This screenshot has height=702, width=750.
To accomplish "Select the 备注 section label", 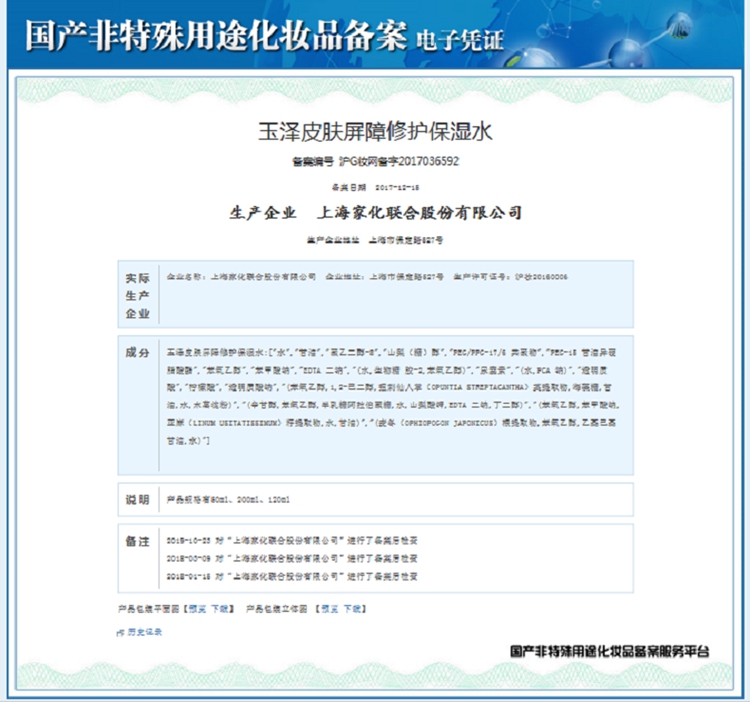I will click(137, 542).
